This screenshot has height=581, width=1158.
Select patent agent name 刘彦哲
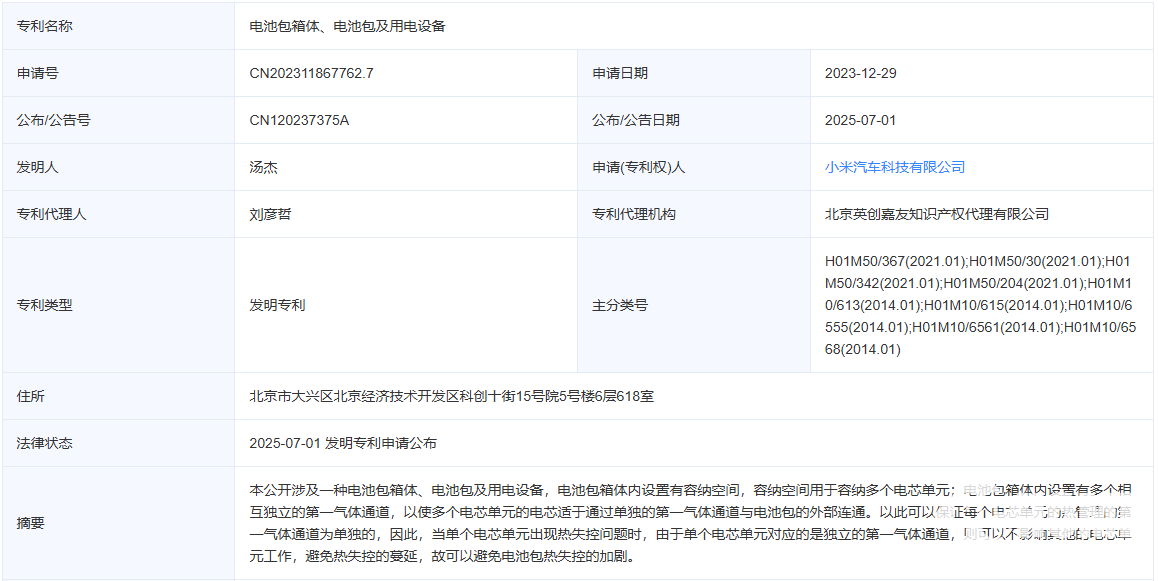pyautogui.click(x=270, y=214)
